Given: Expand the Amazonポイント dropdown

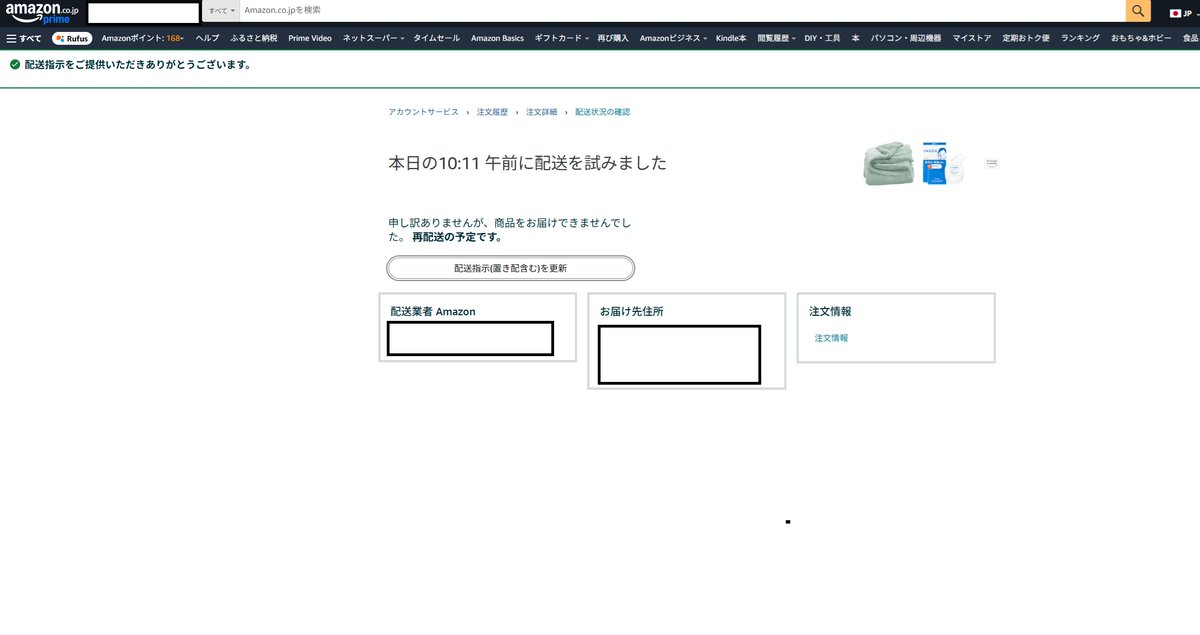Looking at the screenshot, I should pyautogui.click(x=142, y=38).
